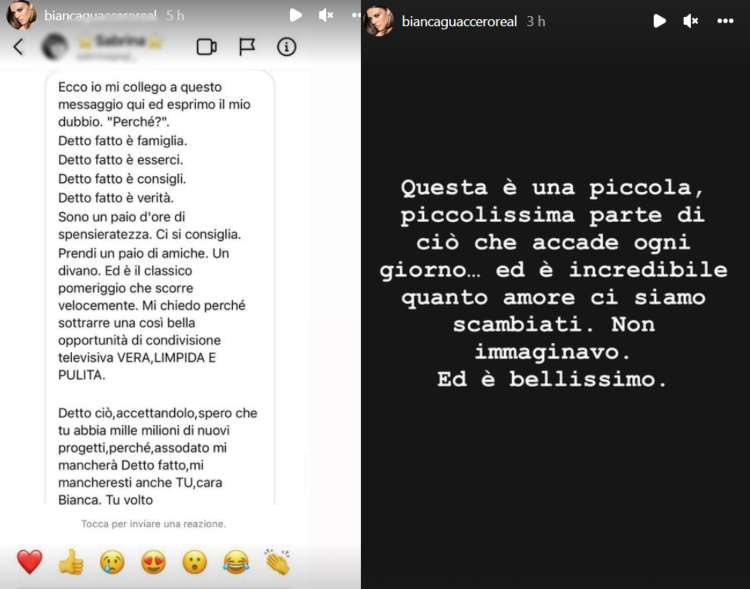The image size is (750, 589).
Task: Send surprised face reaction
Action: (195, 562)
